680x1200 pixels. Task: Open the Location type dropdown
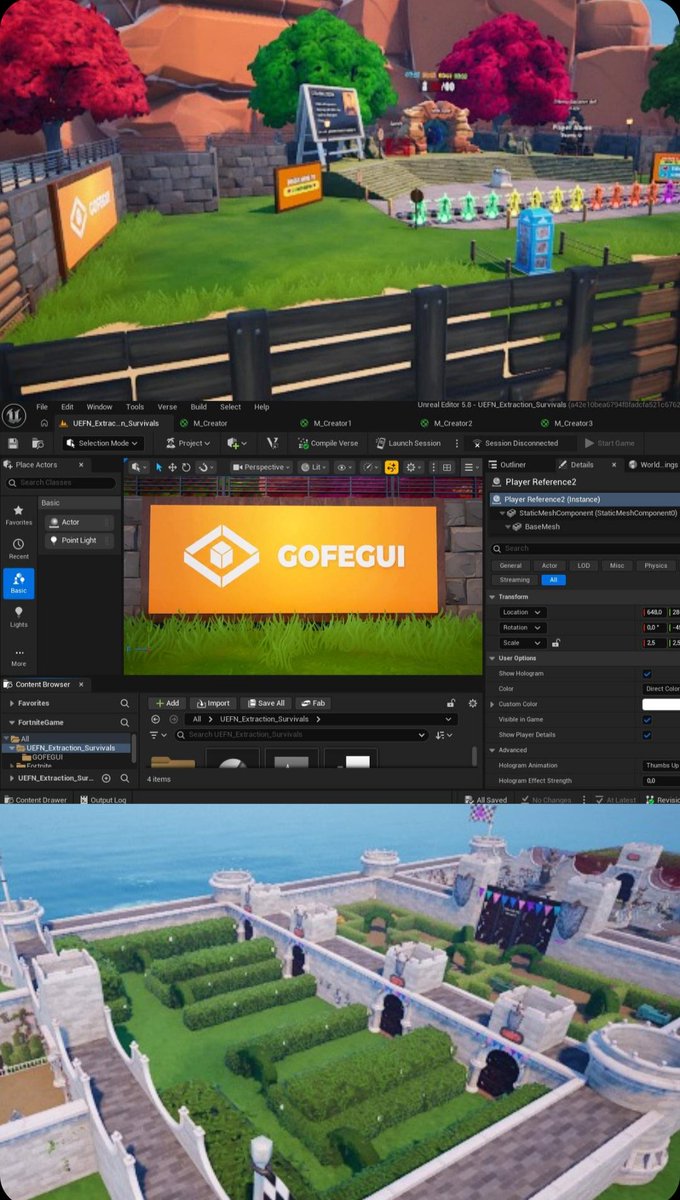[522, 612]
